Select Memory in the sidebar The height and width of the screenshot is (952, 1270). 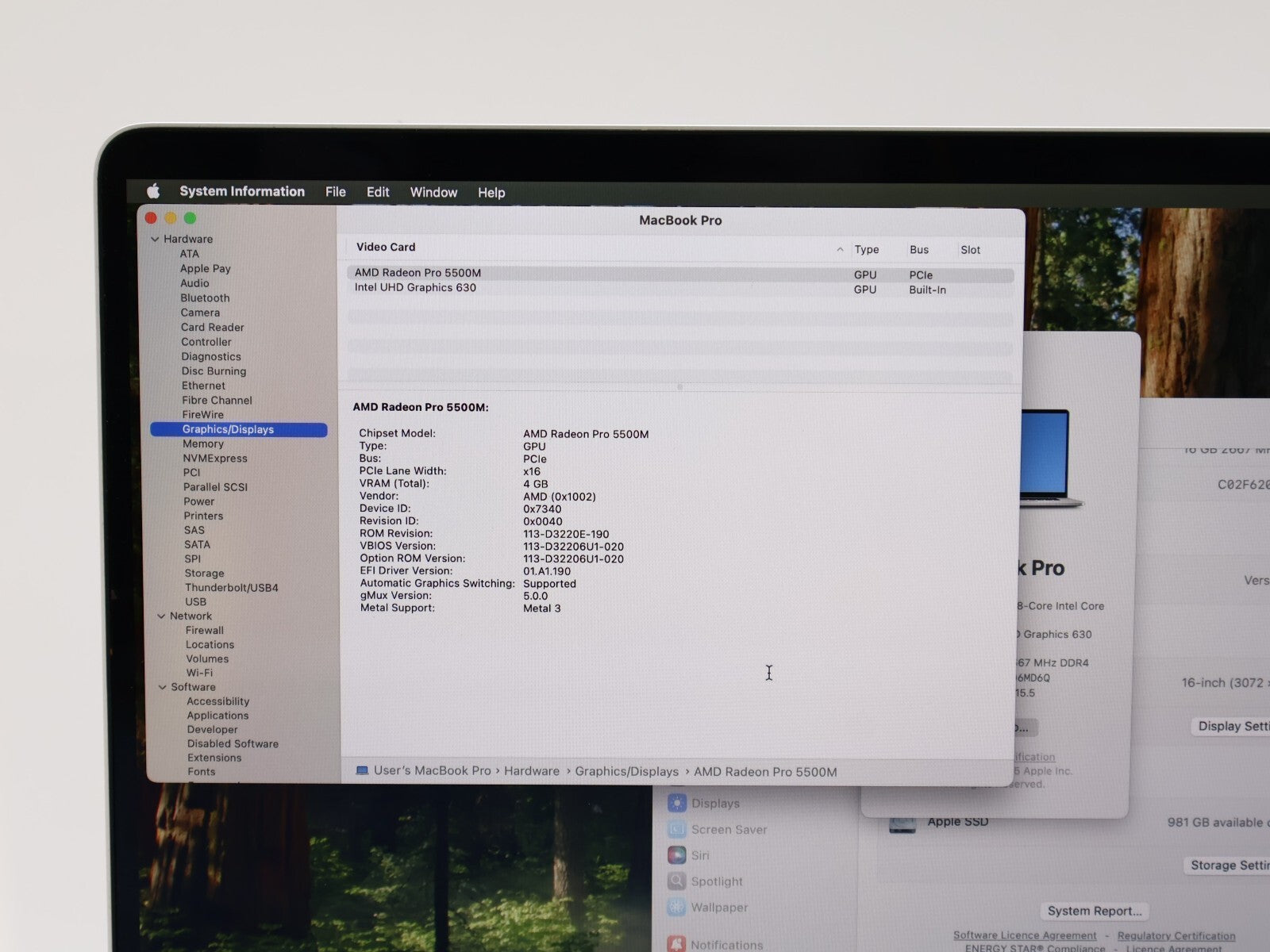coord(203,444)
